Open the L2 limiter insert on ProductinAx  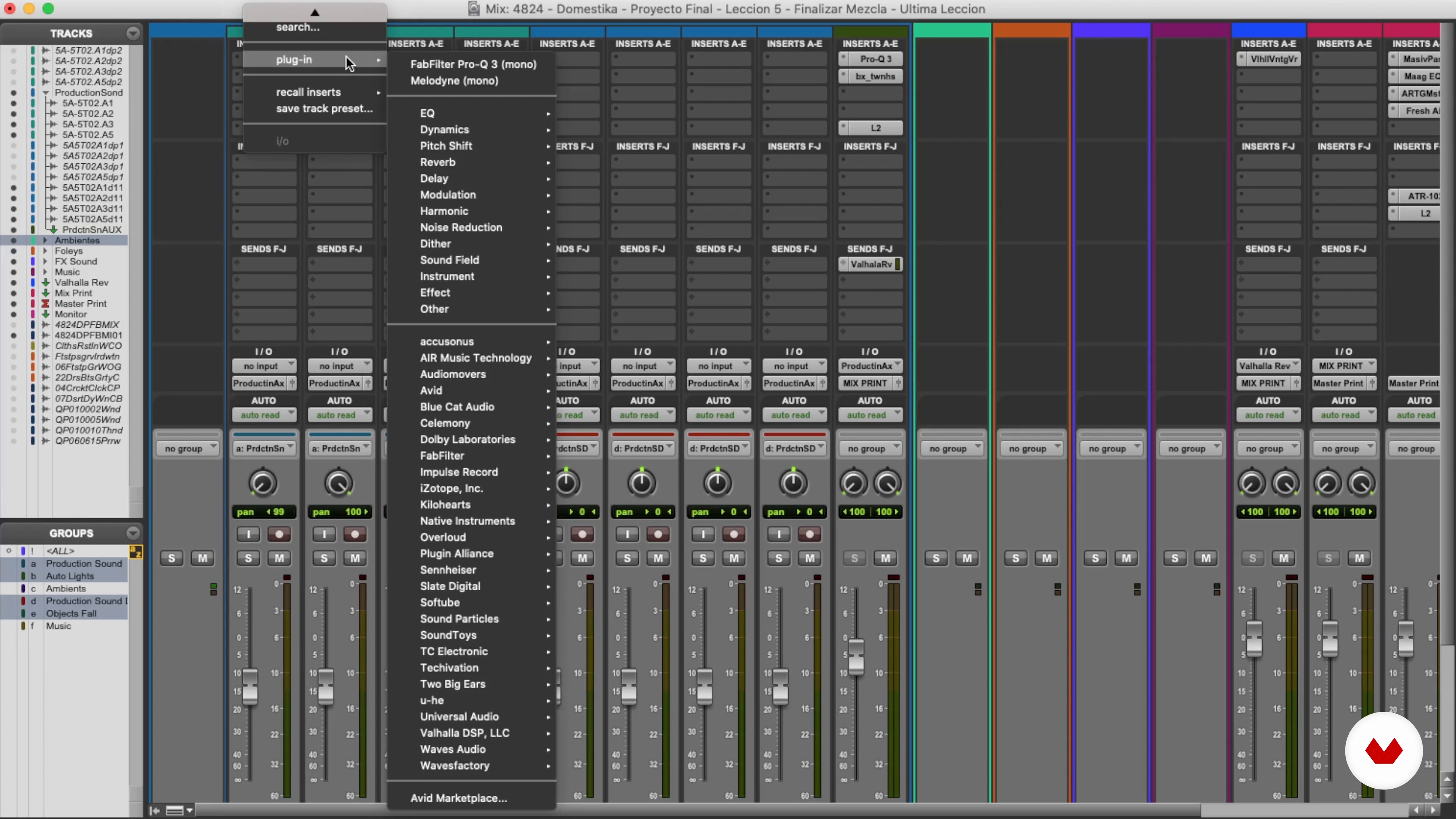pyautogui.click(x=875, y=128)
